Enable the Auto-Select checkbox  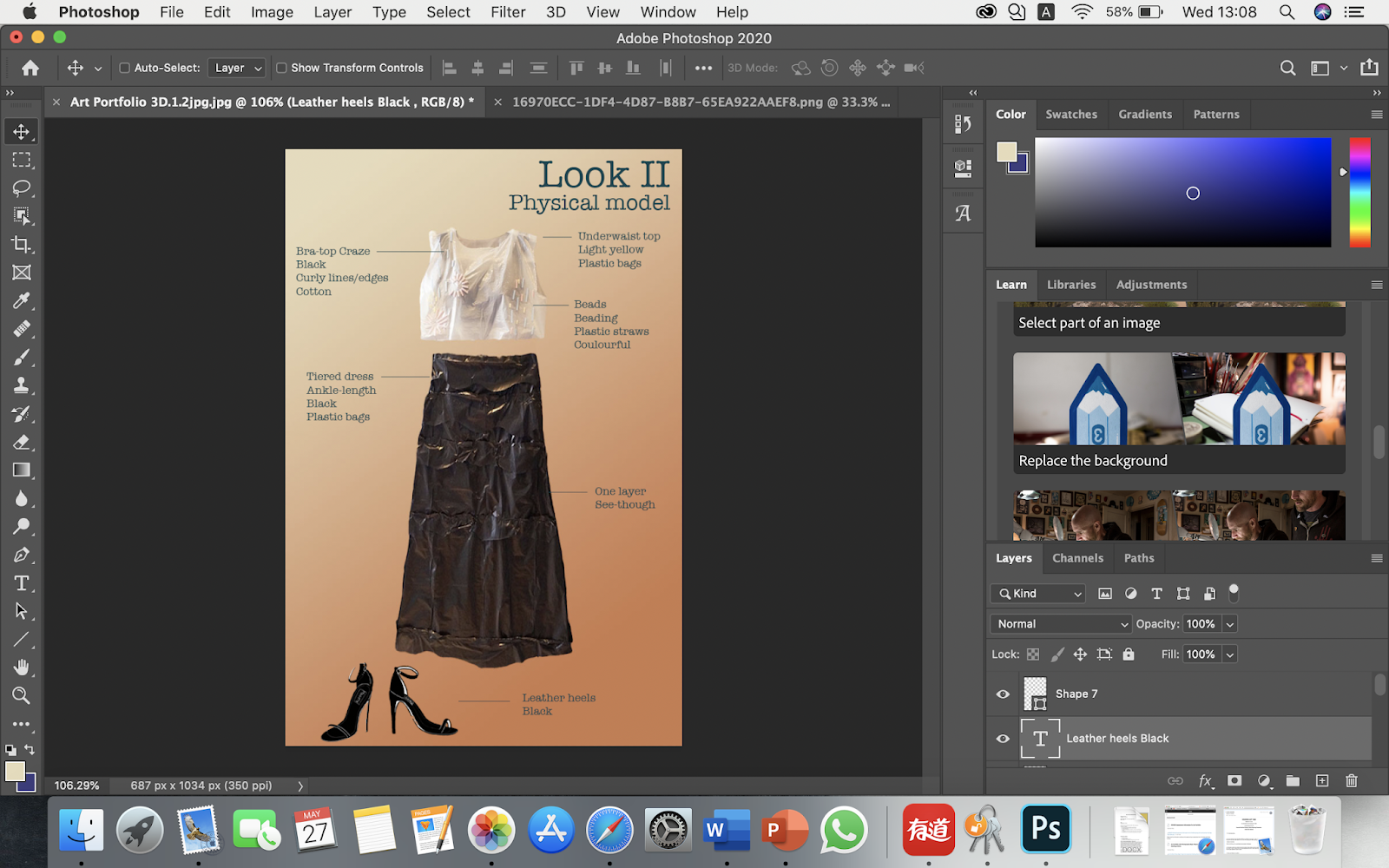124,68
